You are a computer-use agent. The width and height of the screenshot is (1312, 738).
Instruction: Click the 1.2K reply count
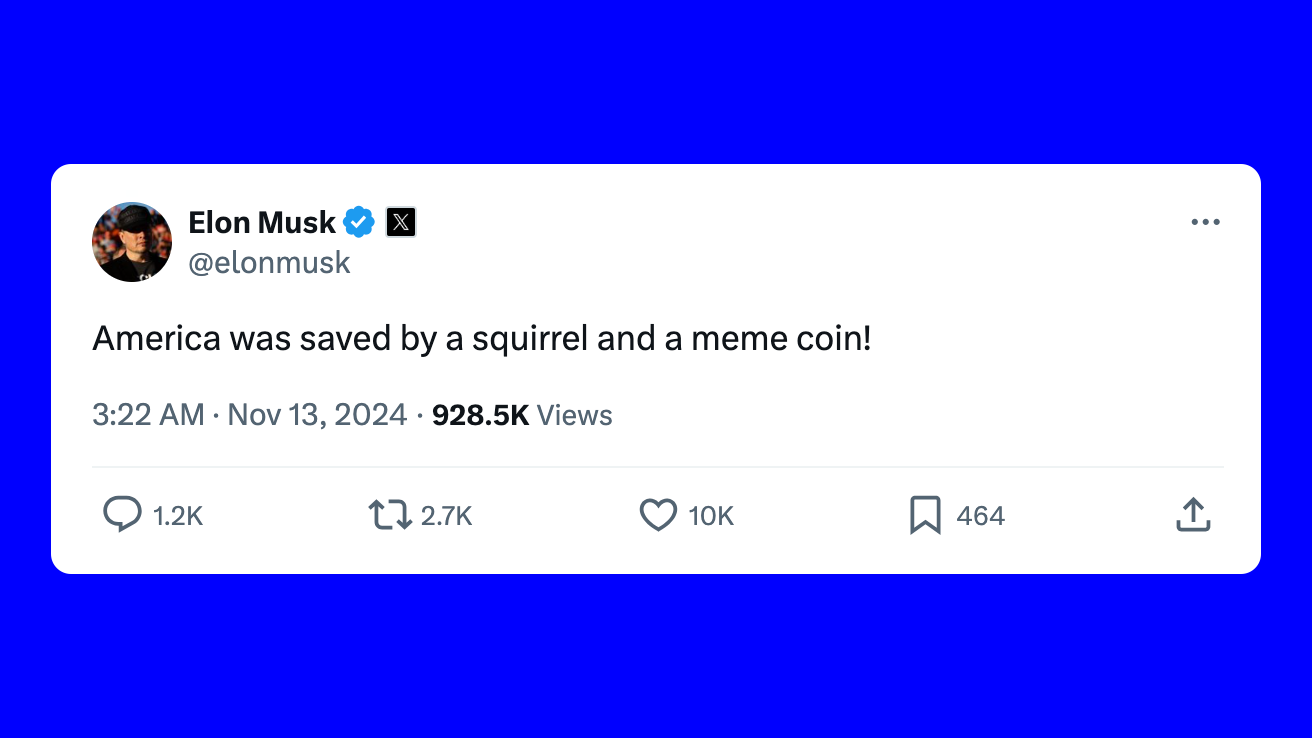[177, 515]
